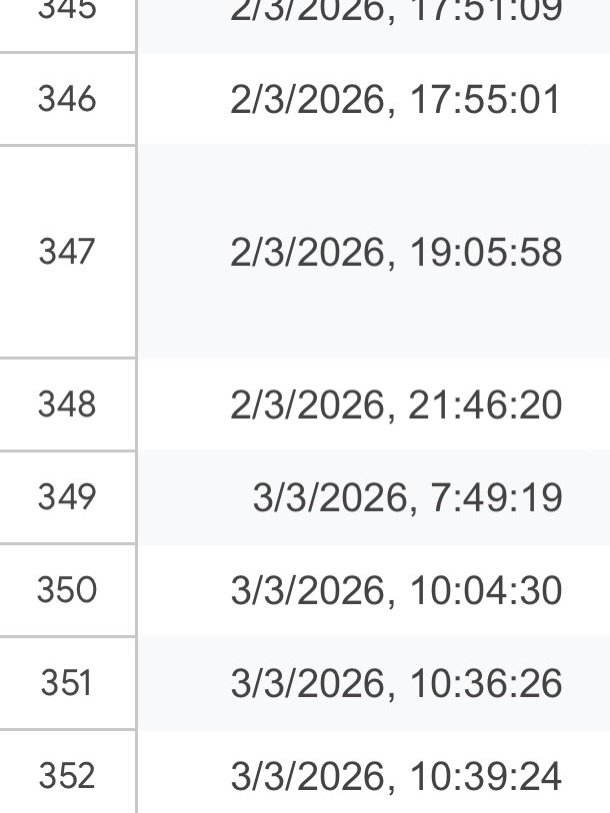Select row 350 using its row number

[x=67, y=590]
